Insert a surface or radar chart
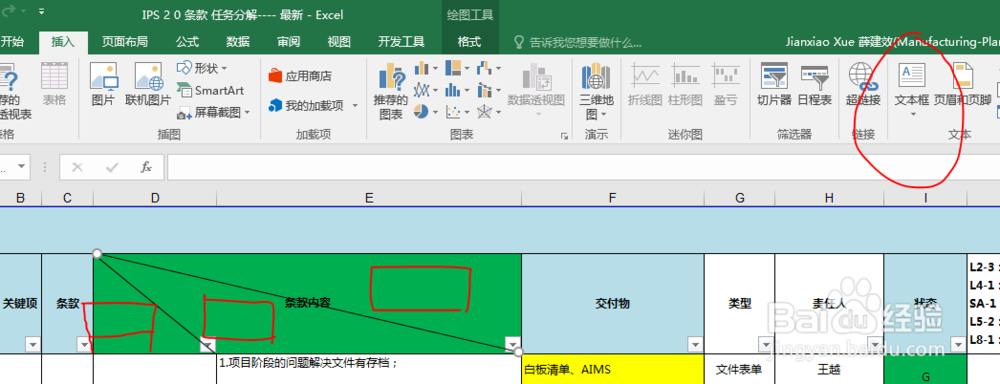 [489, 112]
